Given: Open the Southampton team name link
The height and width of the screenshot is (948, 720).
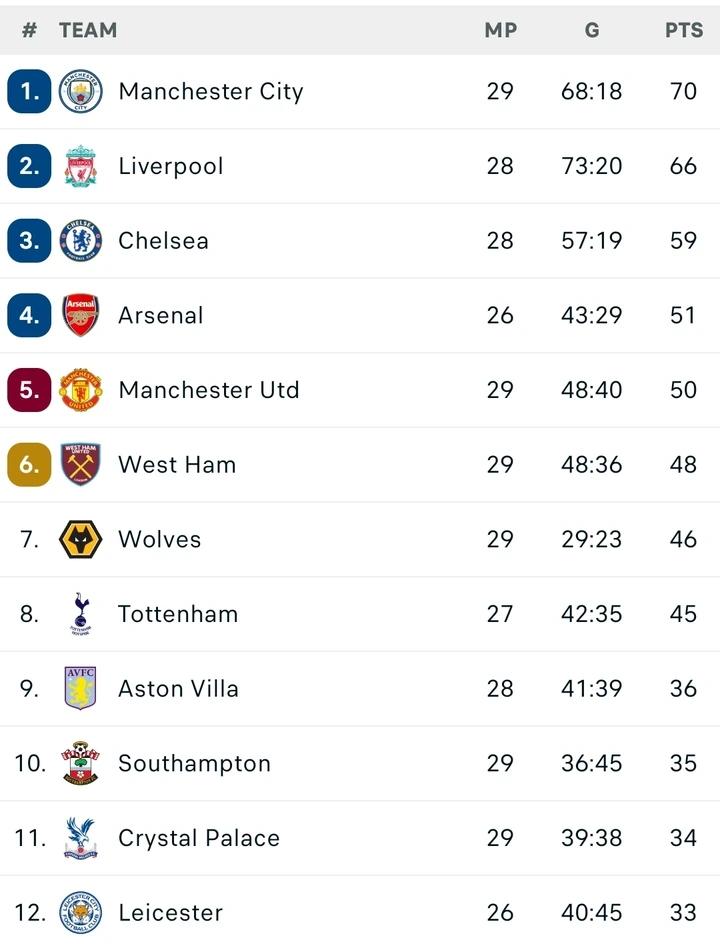Looking at the screenshot, I should pyautogui.click(x=194, y=763).
